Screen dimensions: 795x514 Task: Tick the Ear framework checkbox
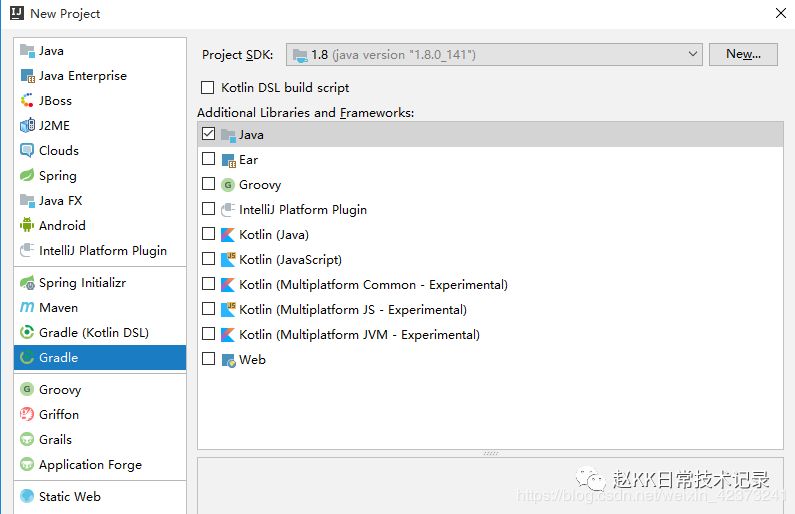click(208, 159)
